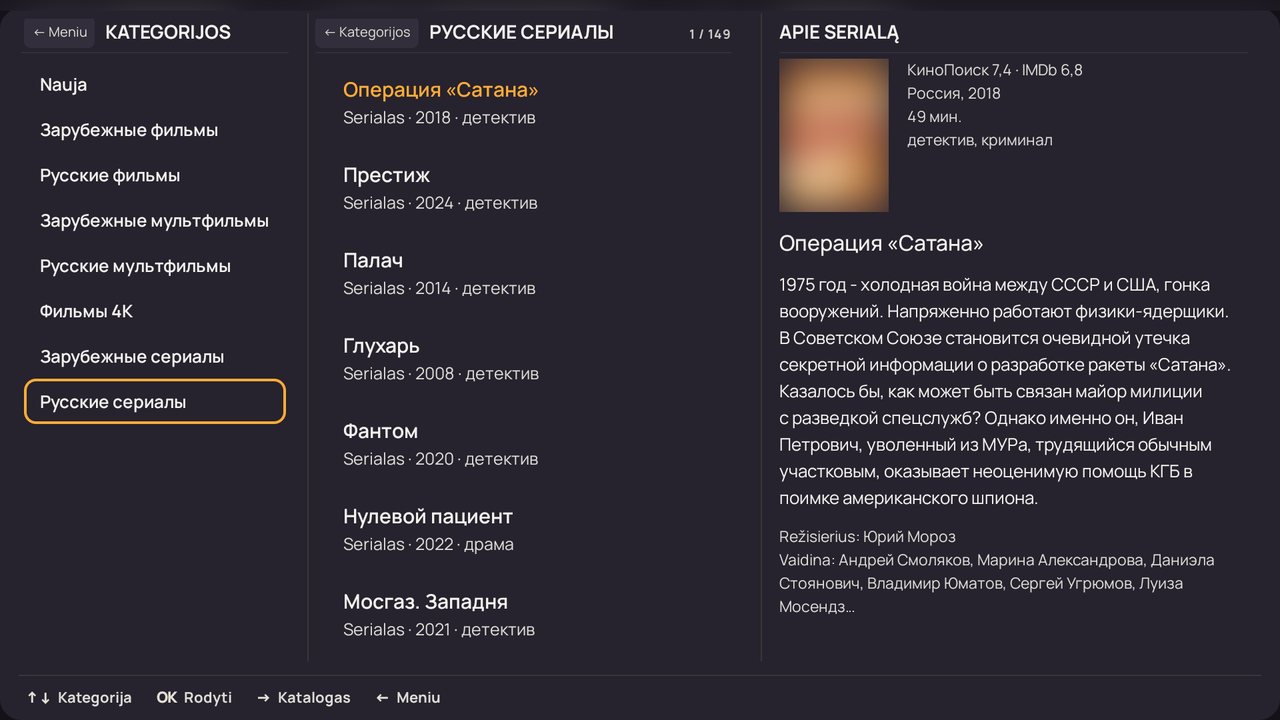Click the Serialas · 2008 · детектив subtitle
Viewport: 1280px width, 720px height.
pos(441,374)
